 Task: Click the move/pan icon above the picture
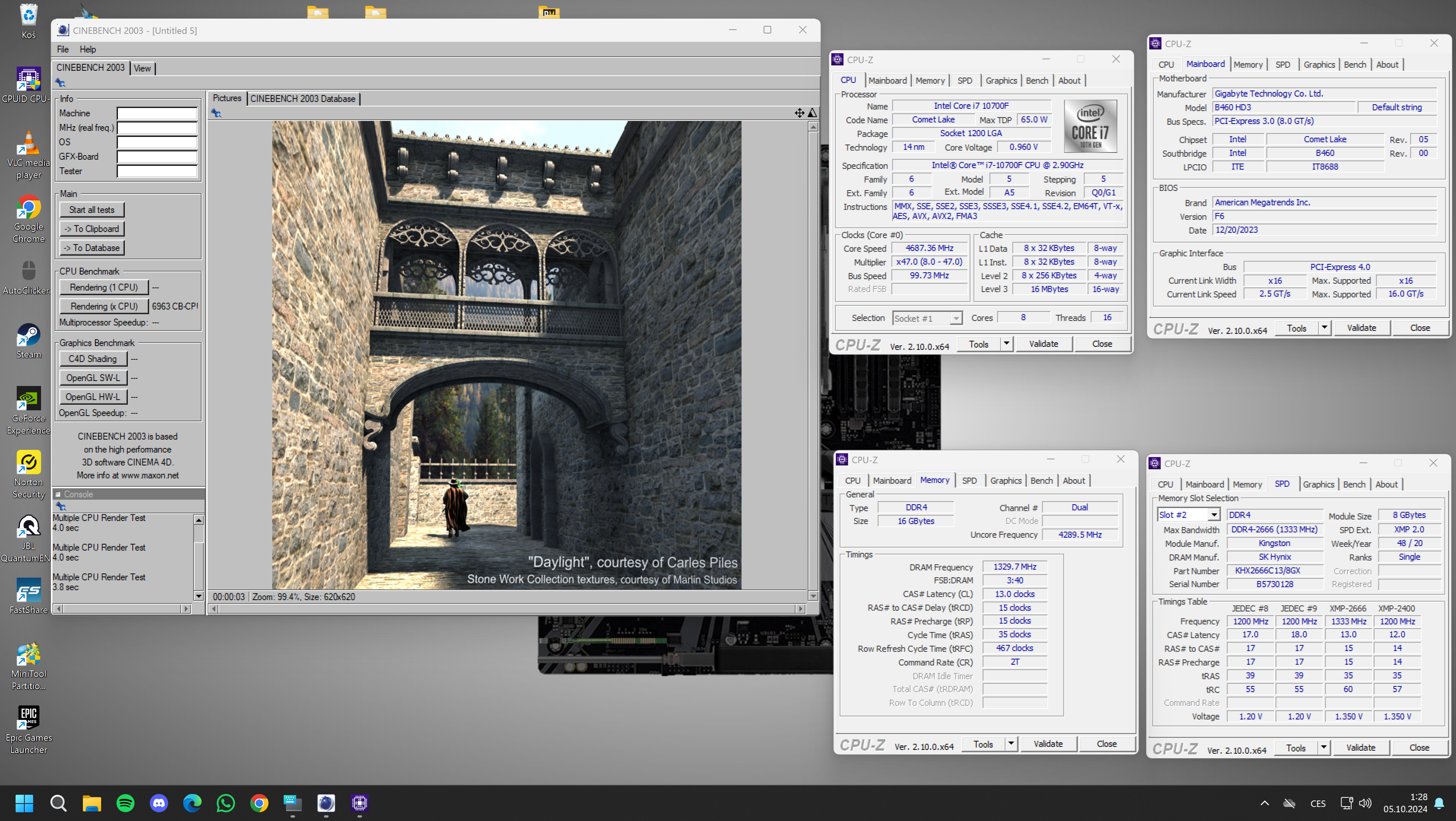[x=799, y=113]
